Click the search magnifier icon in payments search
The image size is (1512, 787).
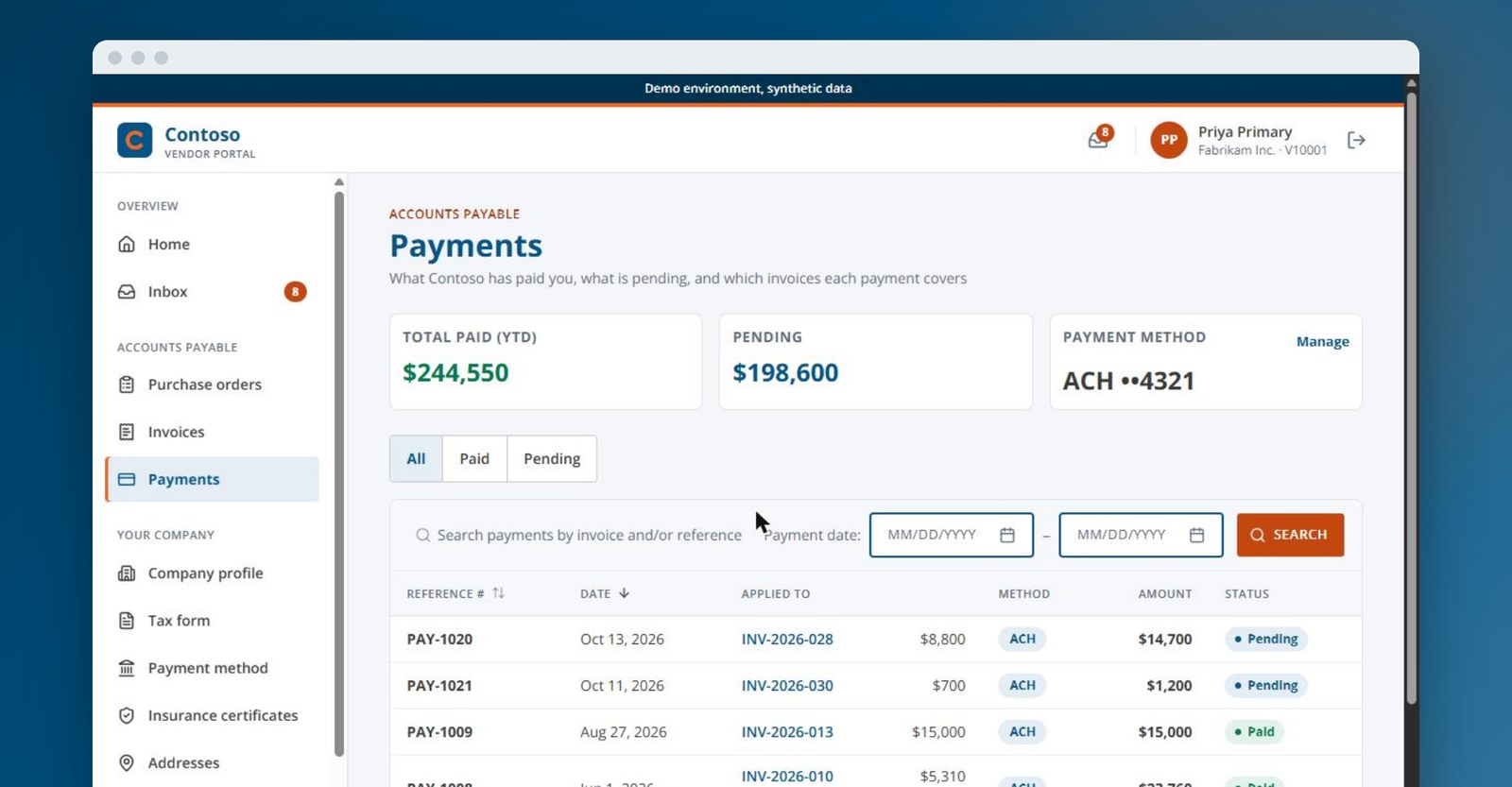423,535
